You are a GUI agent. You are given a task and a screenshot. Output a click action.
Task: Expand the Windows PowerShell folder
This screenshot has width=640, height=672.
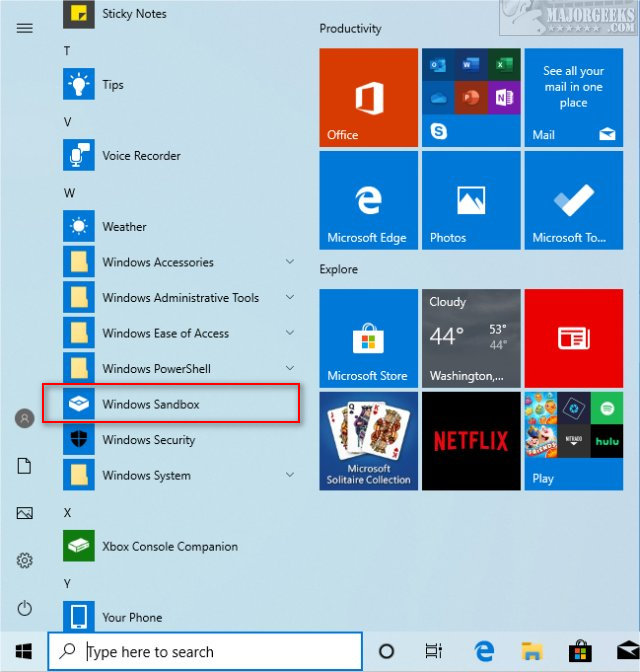click(178, 369)
